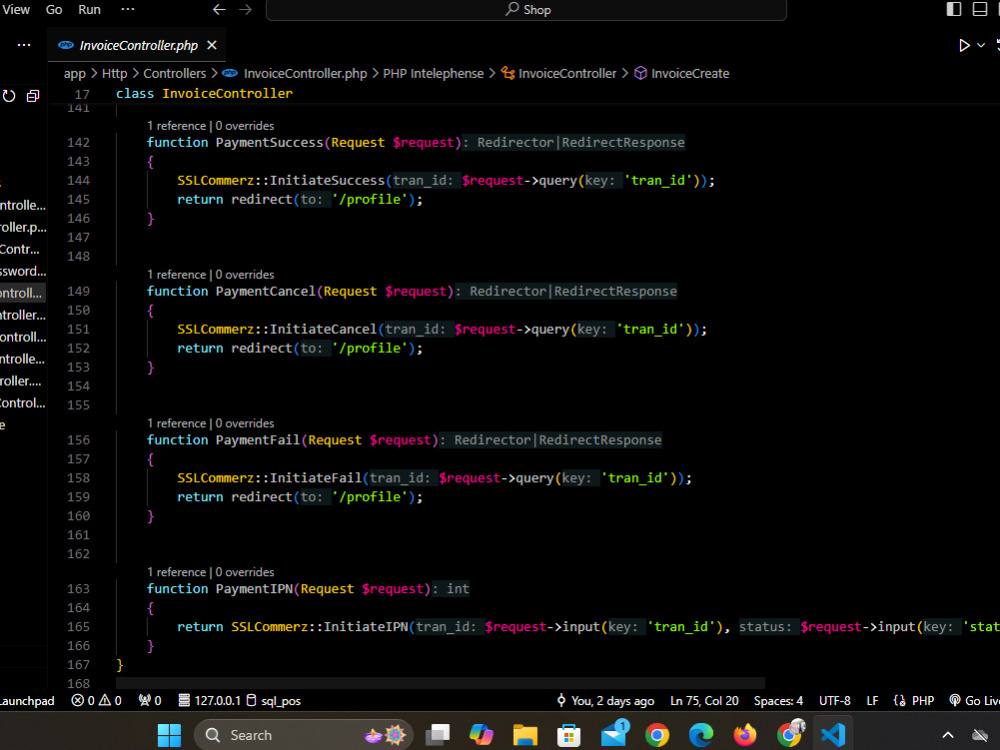Image resolution: width=1000 pixels, height=750 pixels.
Task: Open Google Chrome from taskbar
Action: (657, 735)
